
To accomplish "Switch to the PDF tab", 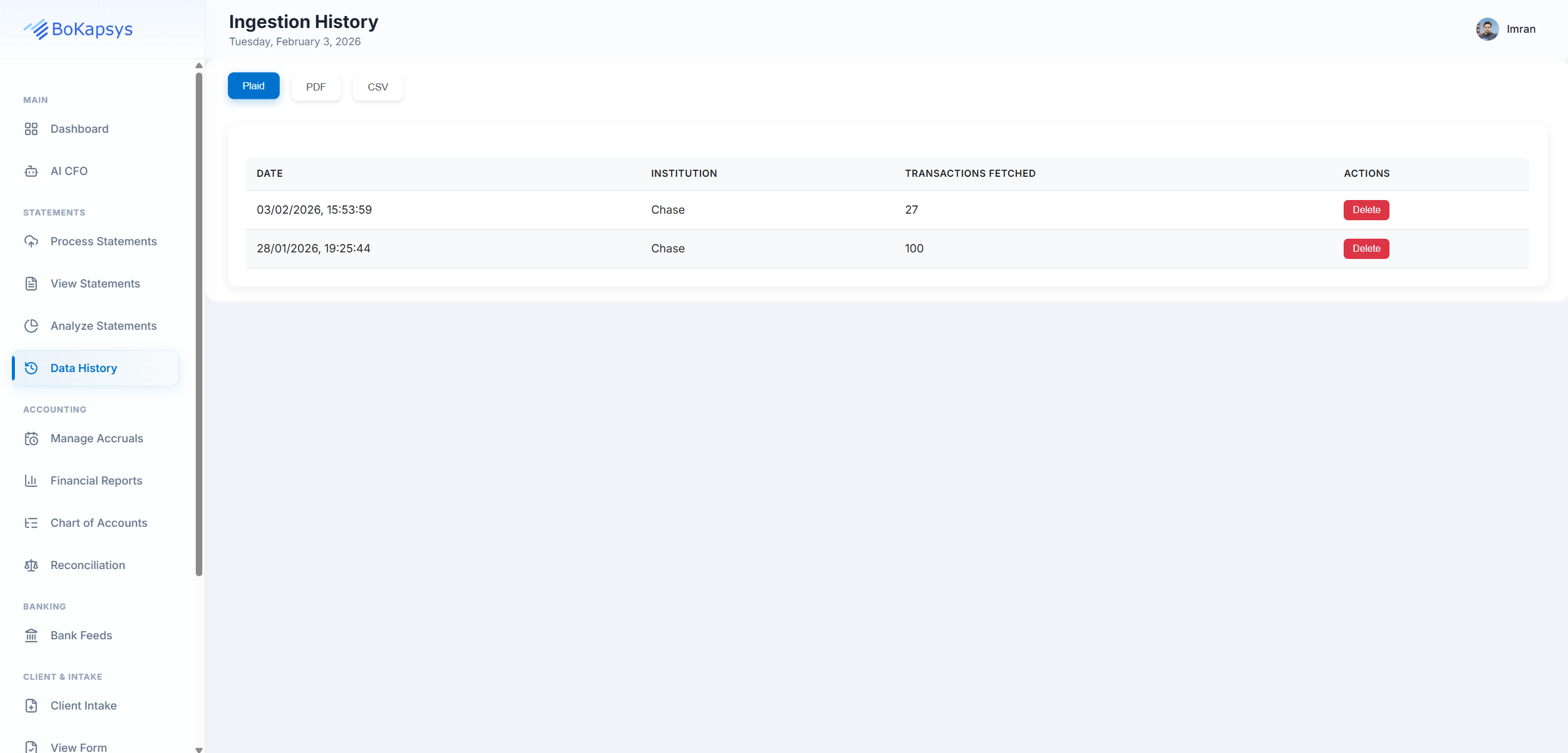I will 315,87.
